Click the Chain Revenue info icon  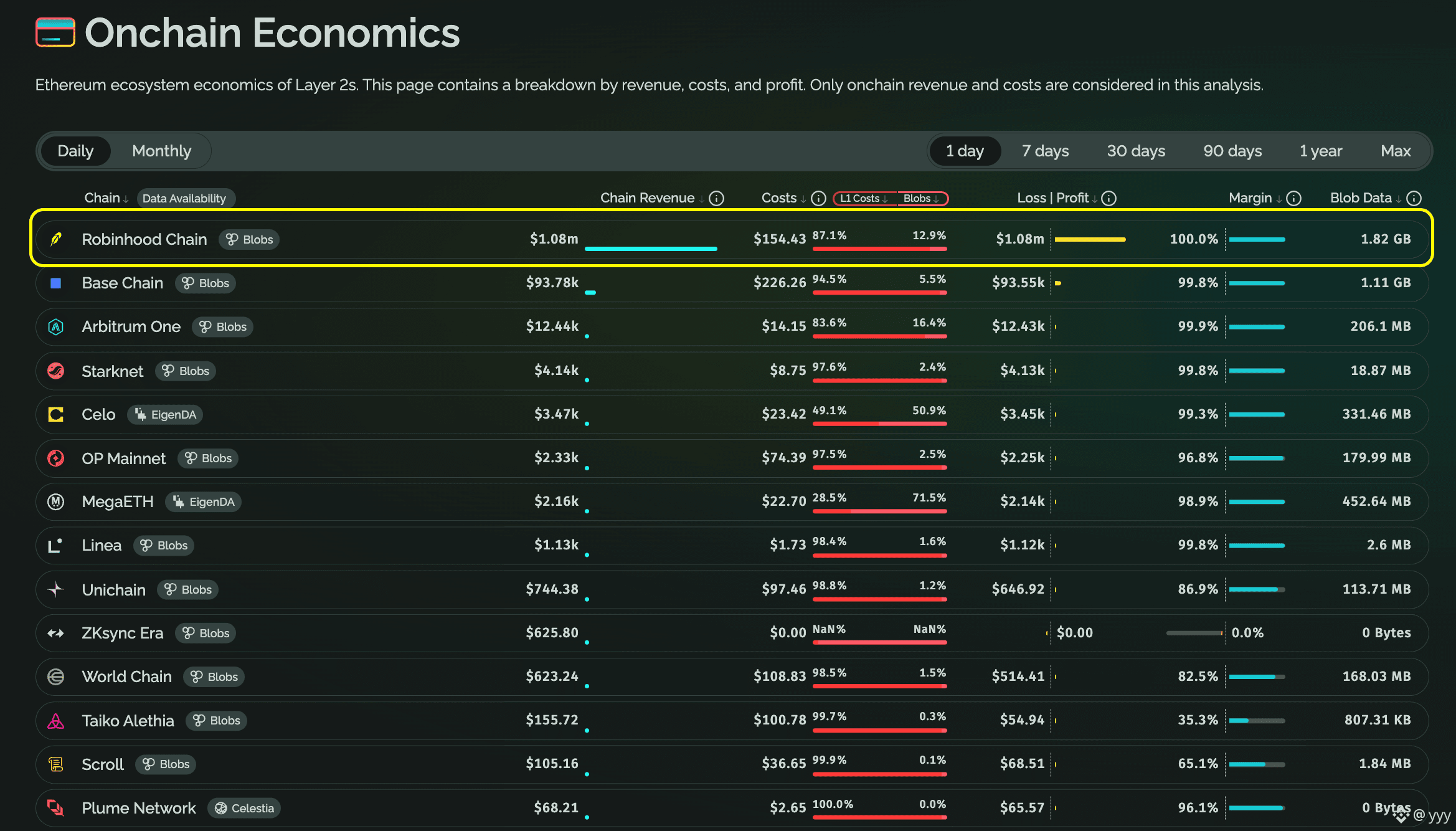(x=717, y=198)
